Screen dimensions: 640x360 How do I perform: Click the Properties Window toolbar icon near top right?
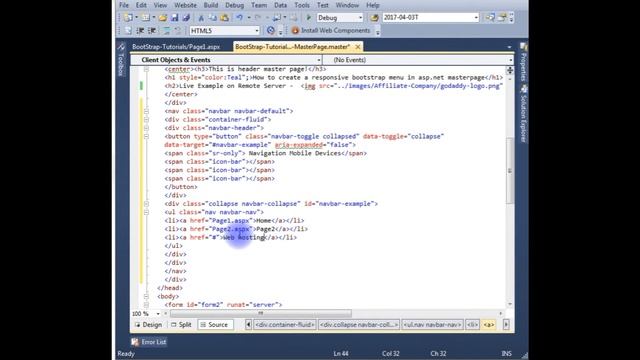coord(502,18)
